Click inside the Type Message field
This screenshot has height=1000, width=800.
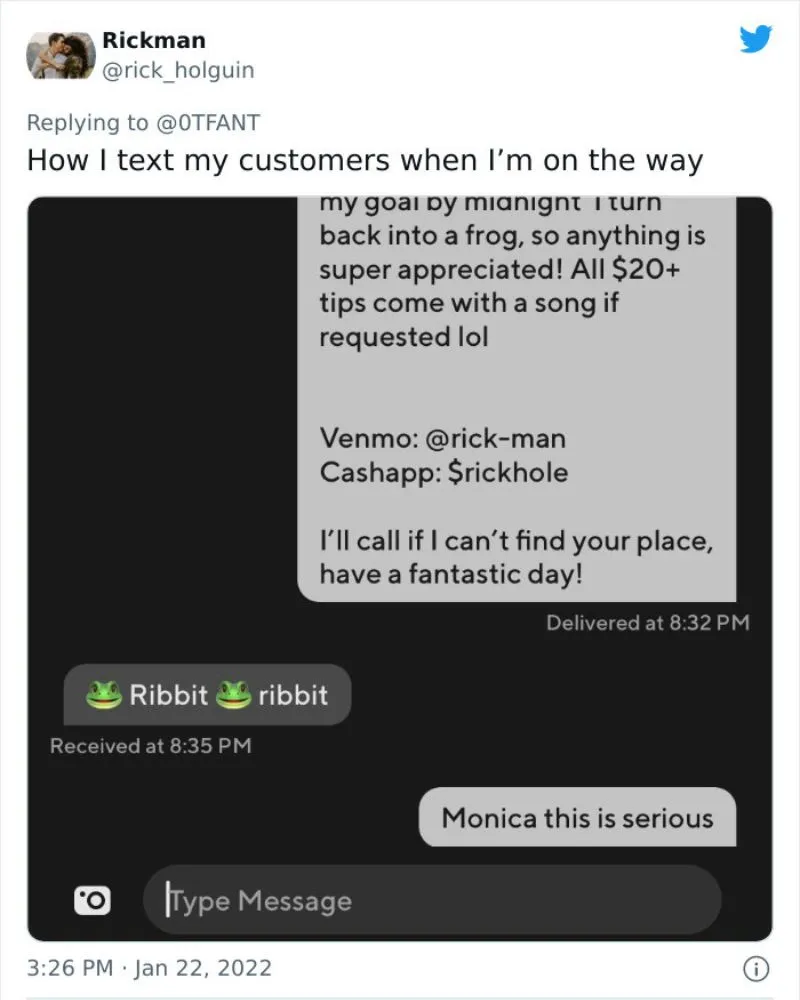tap(433, 901)
